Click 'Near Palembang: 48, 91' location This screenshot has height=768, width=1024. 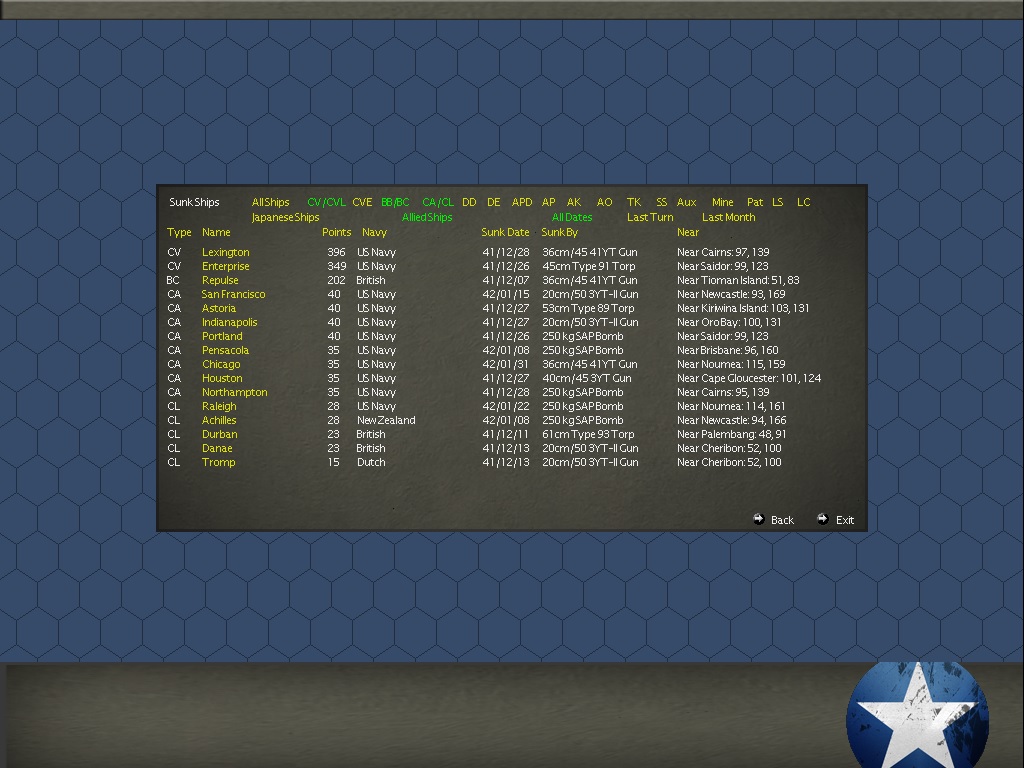point(731,434)
